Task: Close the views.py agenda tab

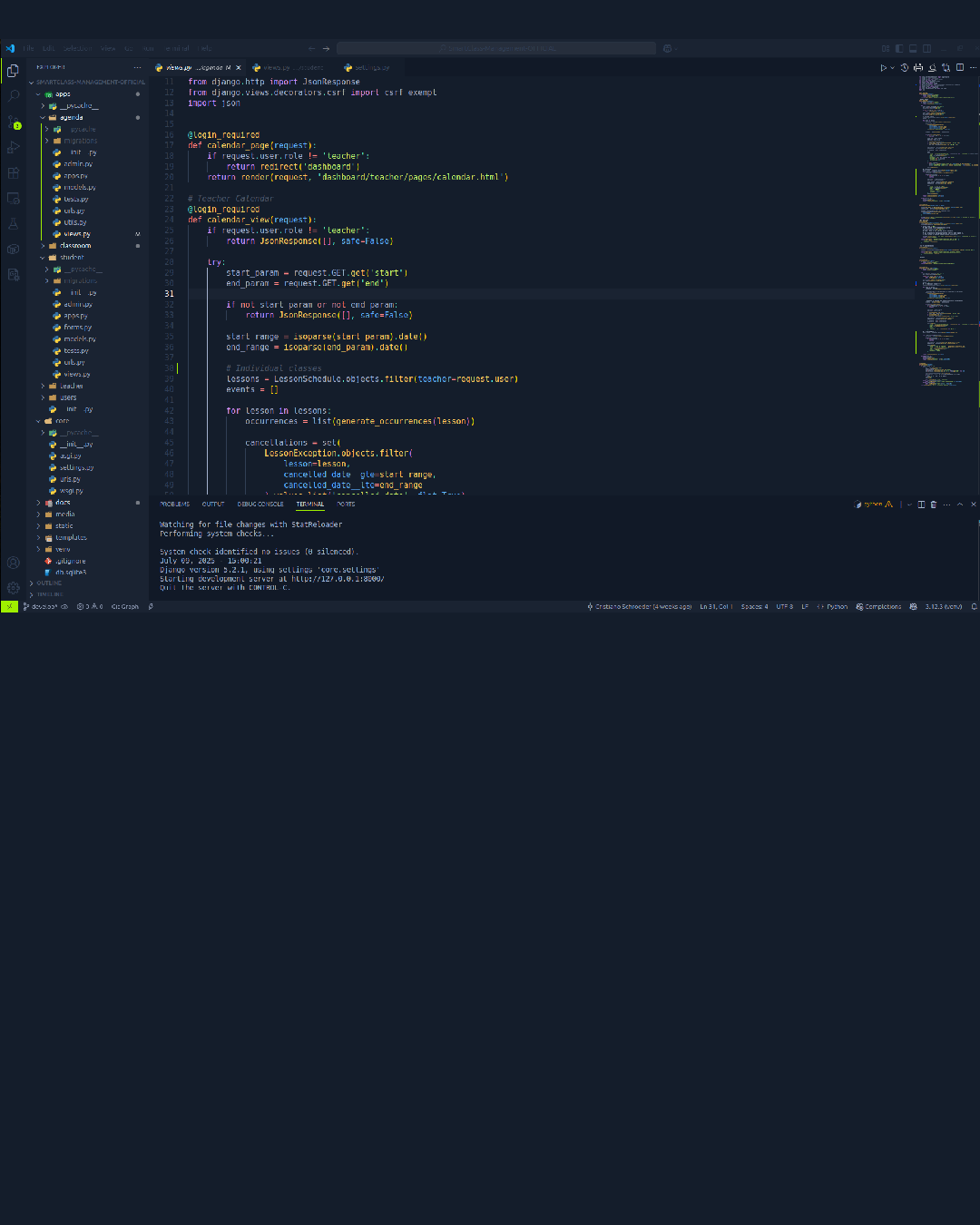Action: tap(239, 67)
